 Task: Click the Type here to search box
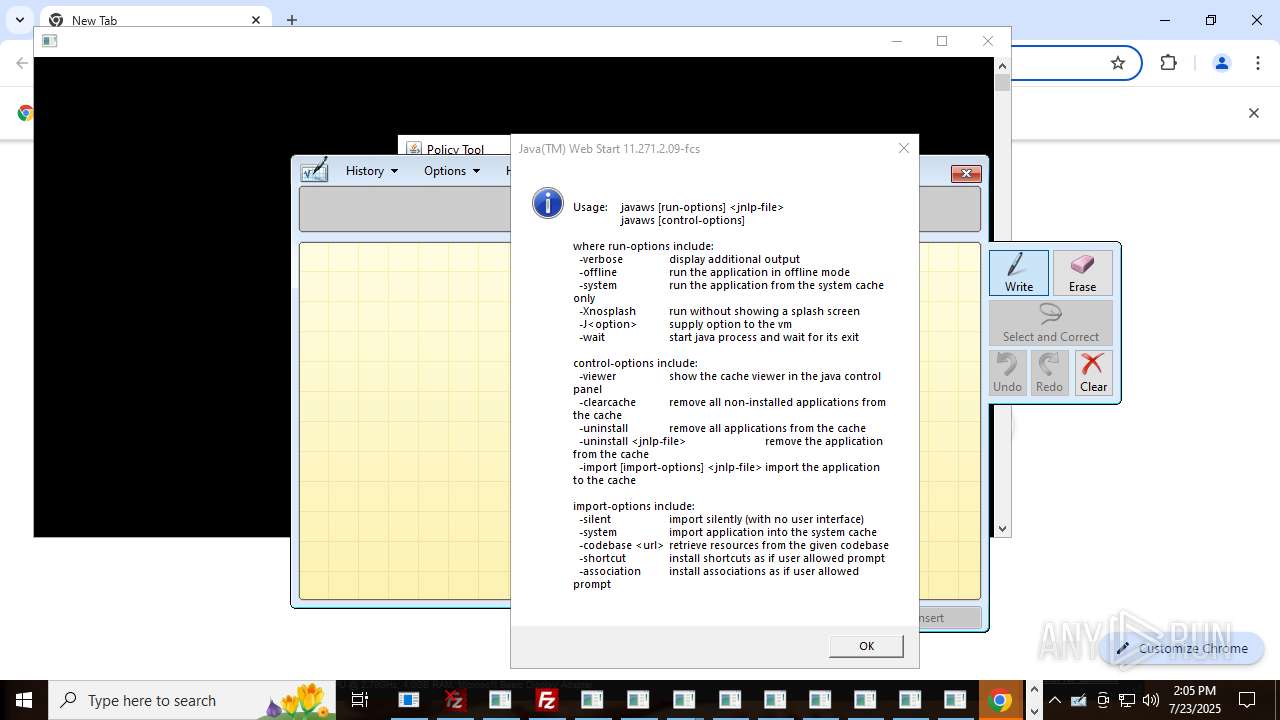tap(192, 700)
